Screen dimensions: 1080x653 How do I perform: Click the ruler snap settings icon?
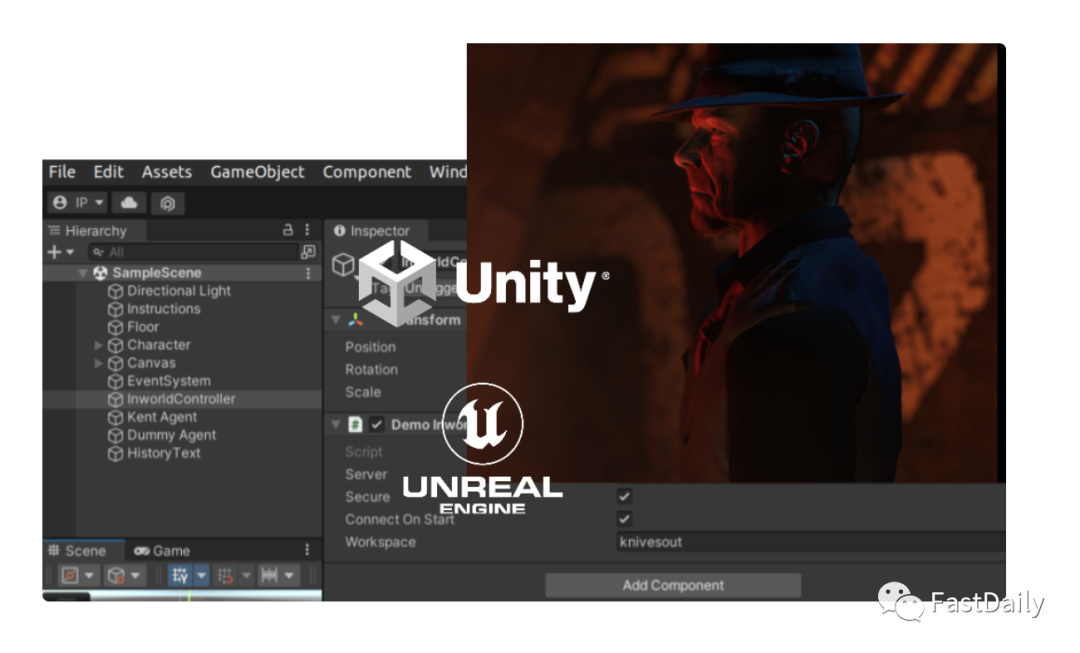[x=269, y=575]
